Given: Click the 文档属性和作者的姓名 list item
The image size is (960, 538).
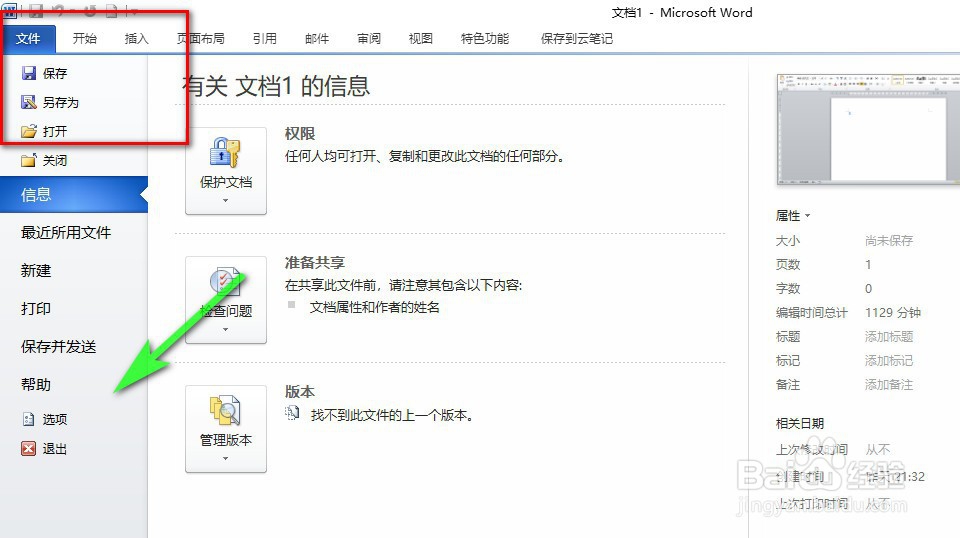Looking at the screenshot, I should [375, 307].
